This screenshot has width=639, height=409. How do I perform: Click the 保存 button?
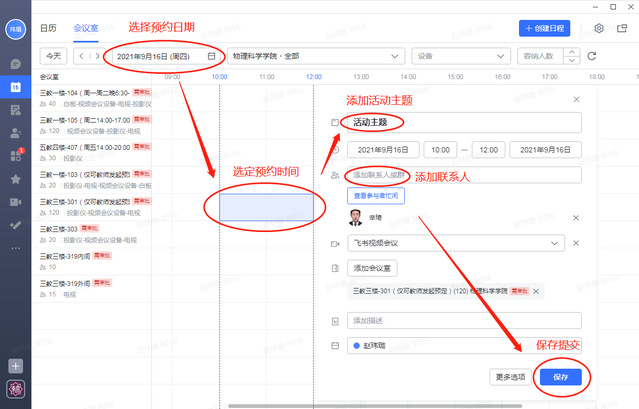coord(560,377)
